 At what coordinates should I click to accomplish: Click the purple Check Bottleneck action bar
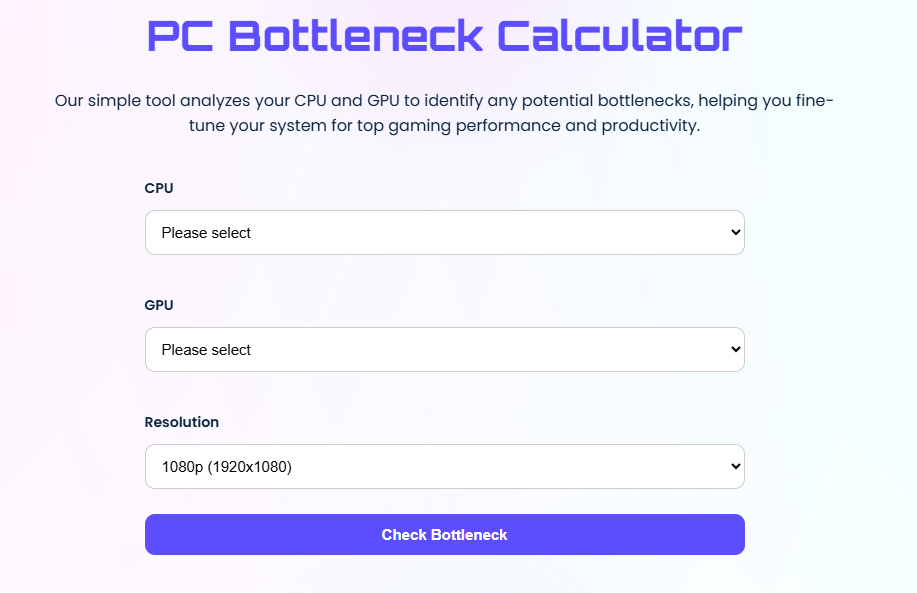(x=444, y=534)
